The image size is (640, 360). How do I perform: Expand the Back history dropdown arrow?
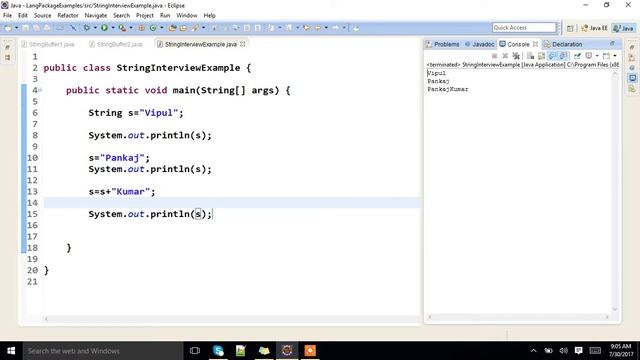point(326,28)
